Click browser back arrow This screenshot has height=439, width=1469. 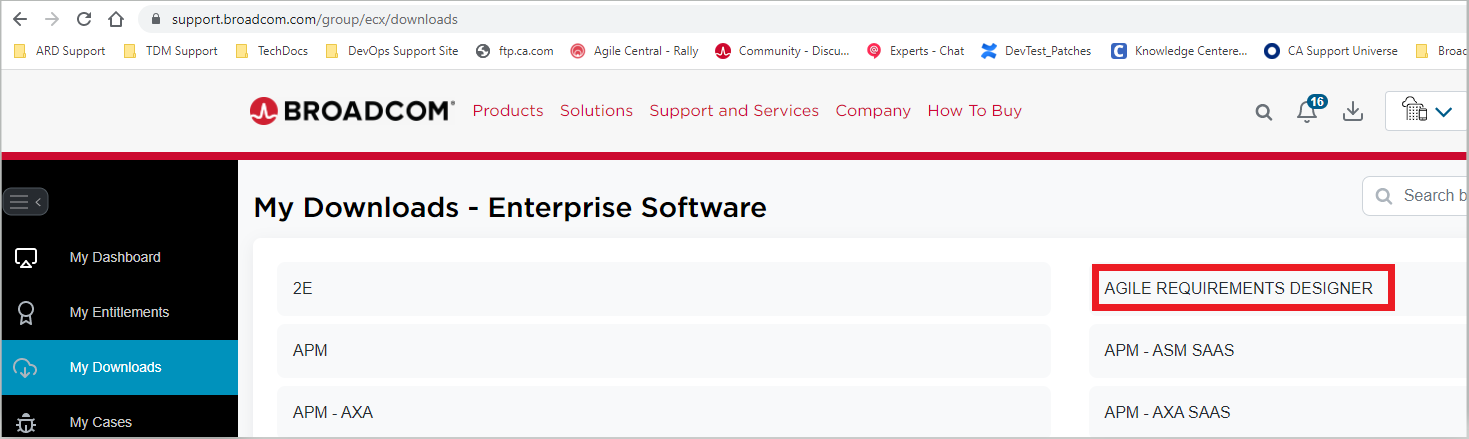pyautogui.click(x=20, y=19)
